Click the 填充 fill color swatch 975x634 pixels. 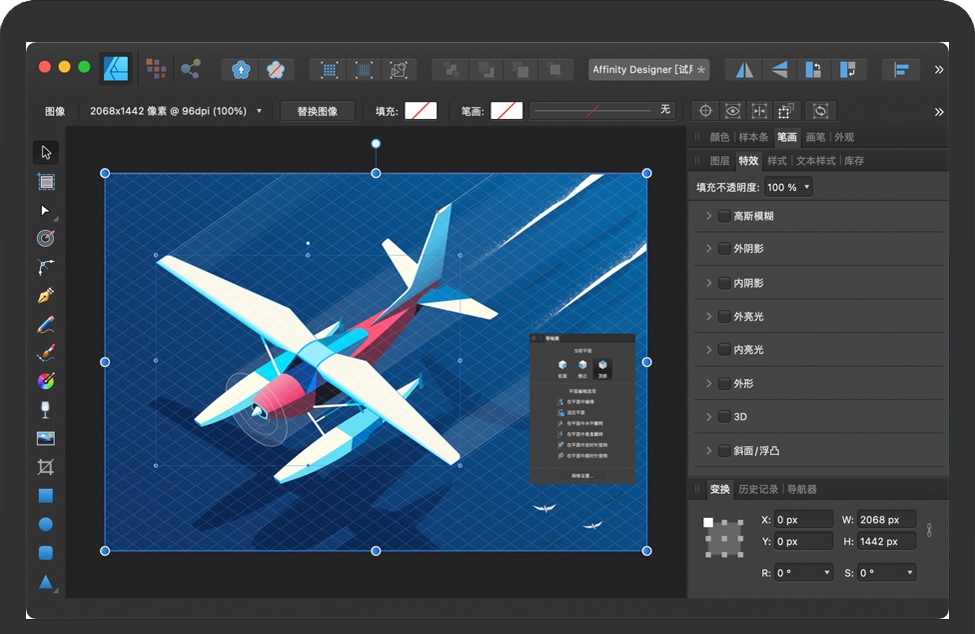(x=420, y=111)
